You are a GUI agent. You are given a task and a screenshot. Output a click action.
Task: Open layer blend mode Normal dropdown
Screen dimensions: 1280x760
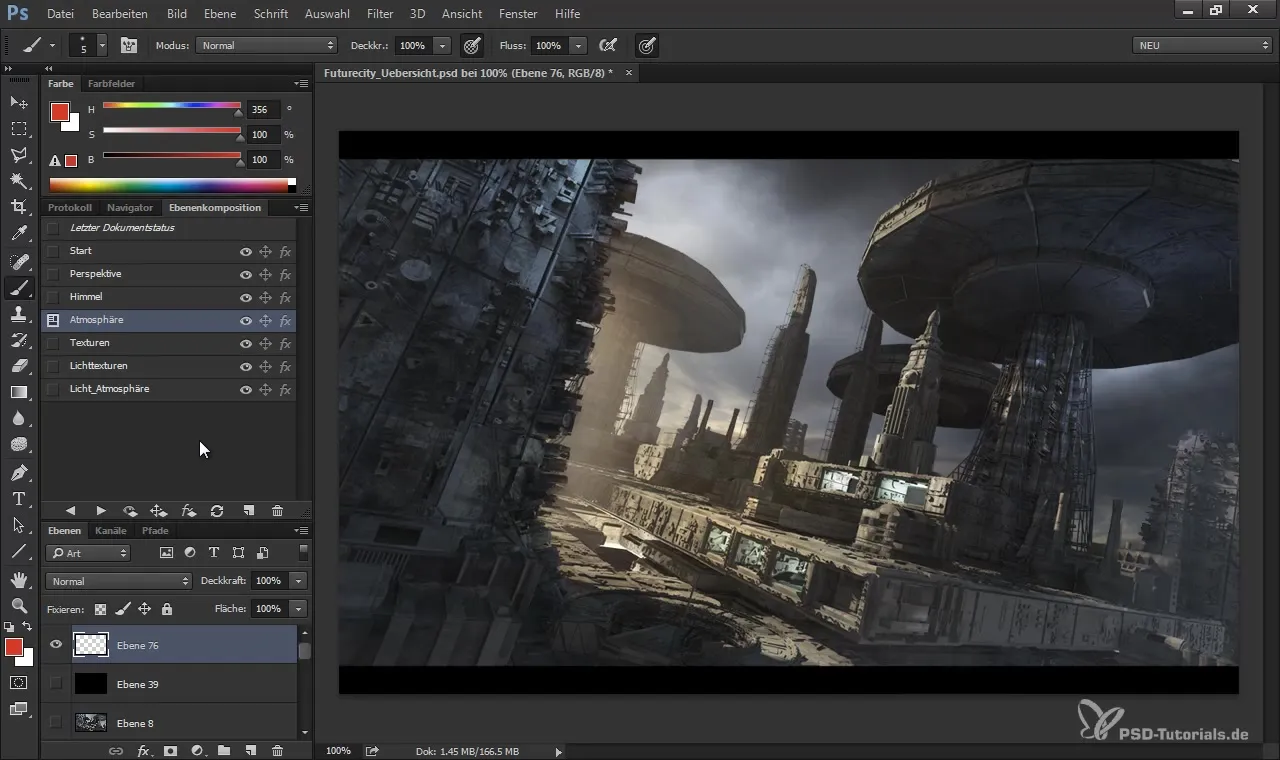pyautogui.click(x=118, y=581)
